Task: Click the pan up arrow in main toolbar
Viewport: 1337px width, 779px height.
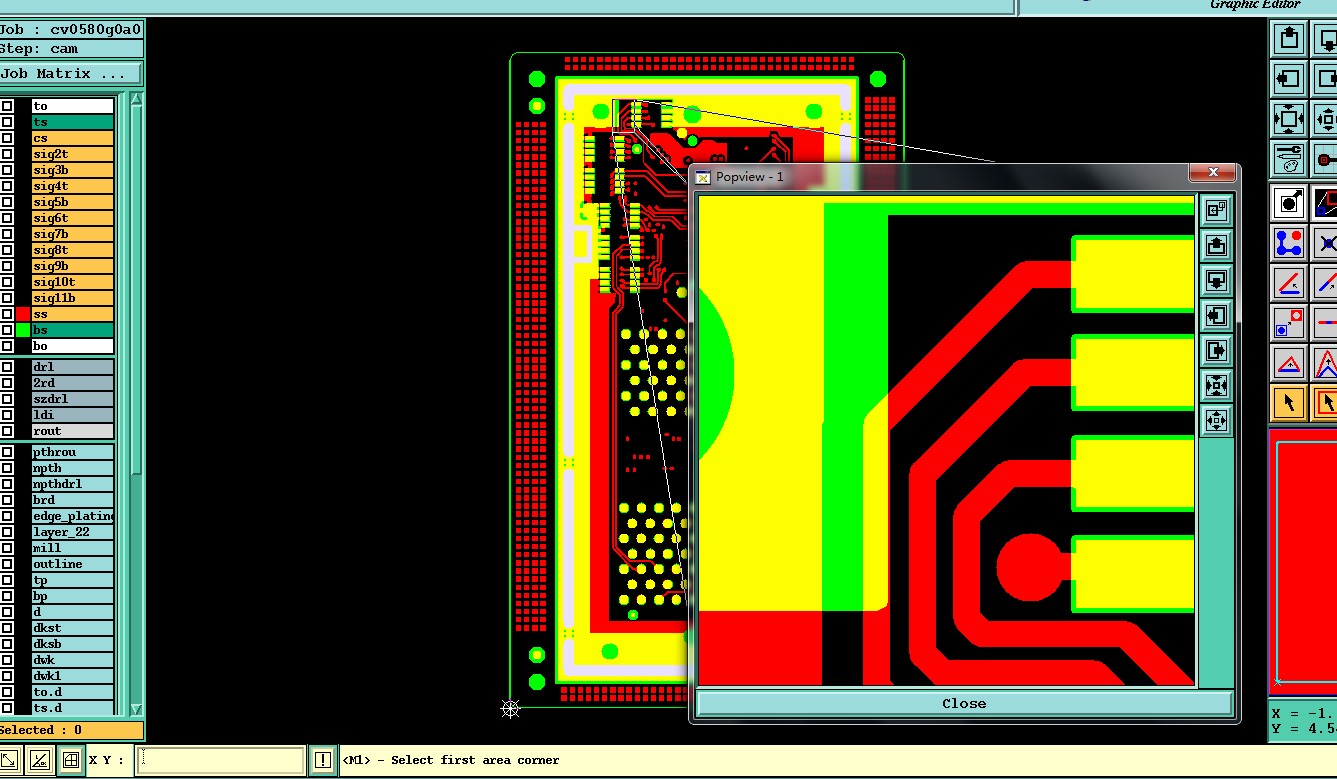Action: click(x=1289, y=39)
